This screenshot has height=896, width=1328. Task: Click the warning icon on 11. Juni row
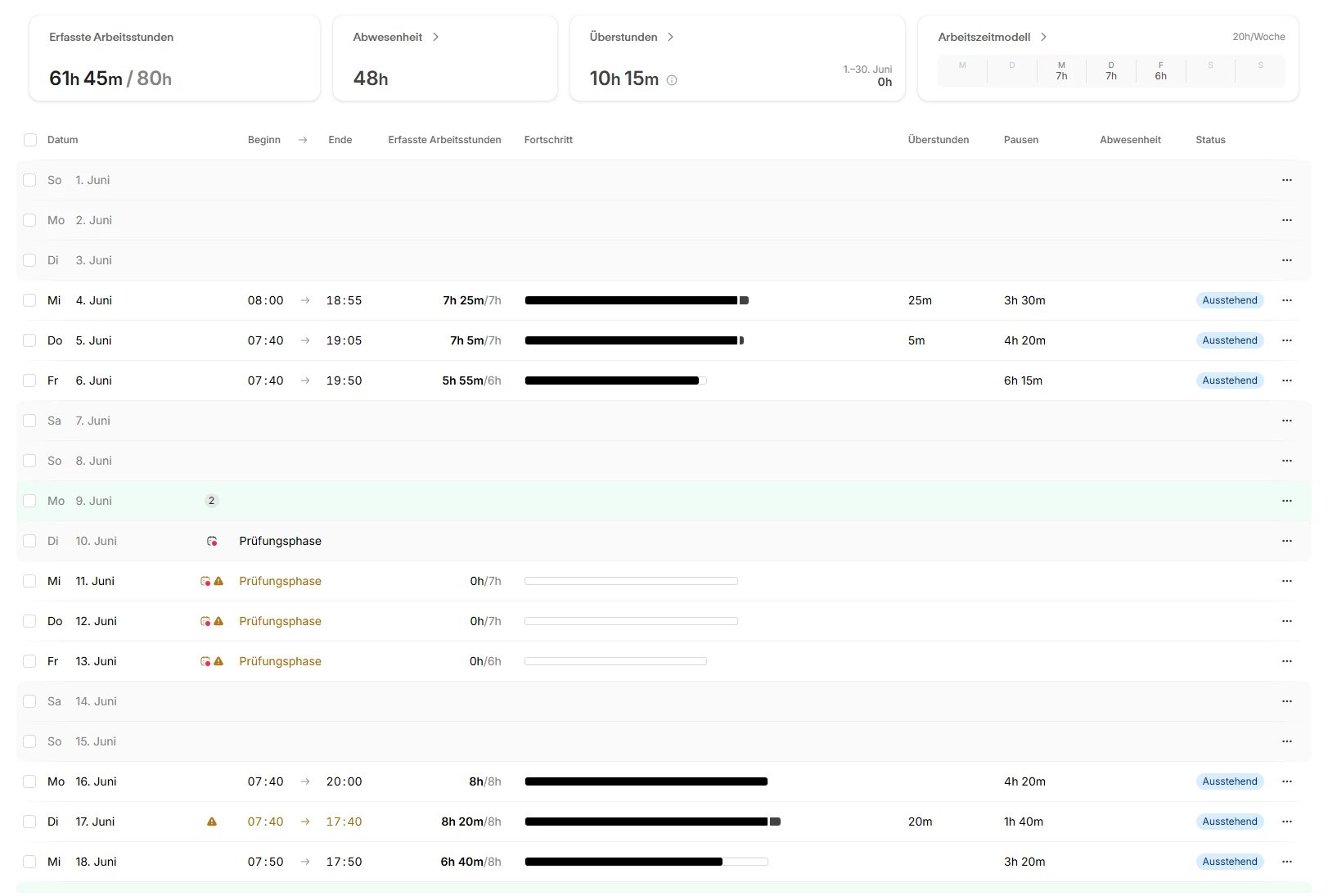click(218, 581)
